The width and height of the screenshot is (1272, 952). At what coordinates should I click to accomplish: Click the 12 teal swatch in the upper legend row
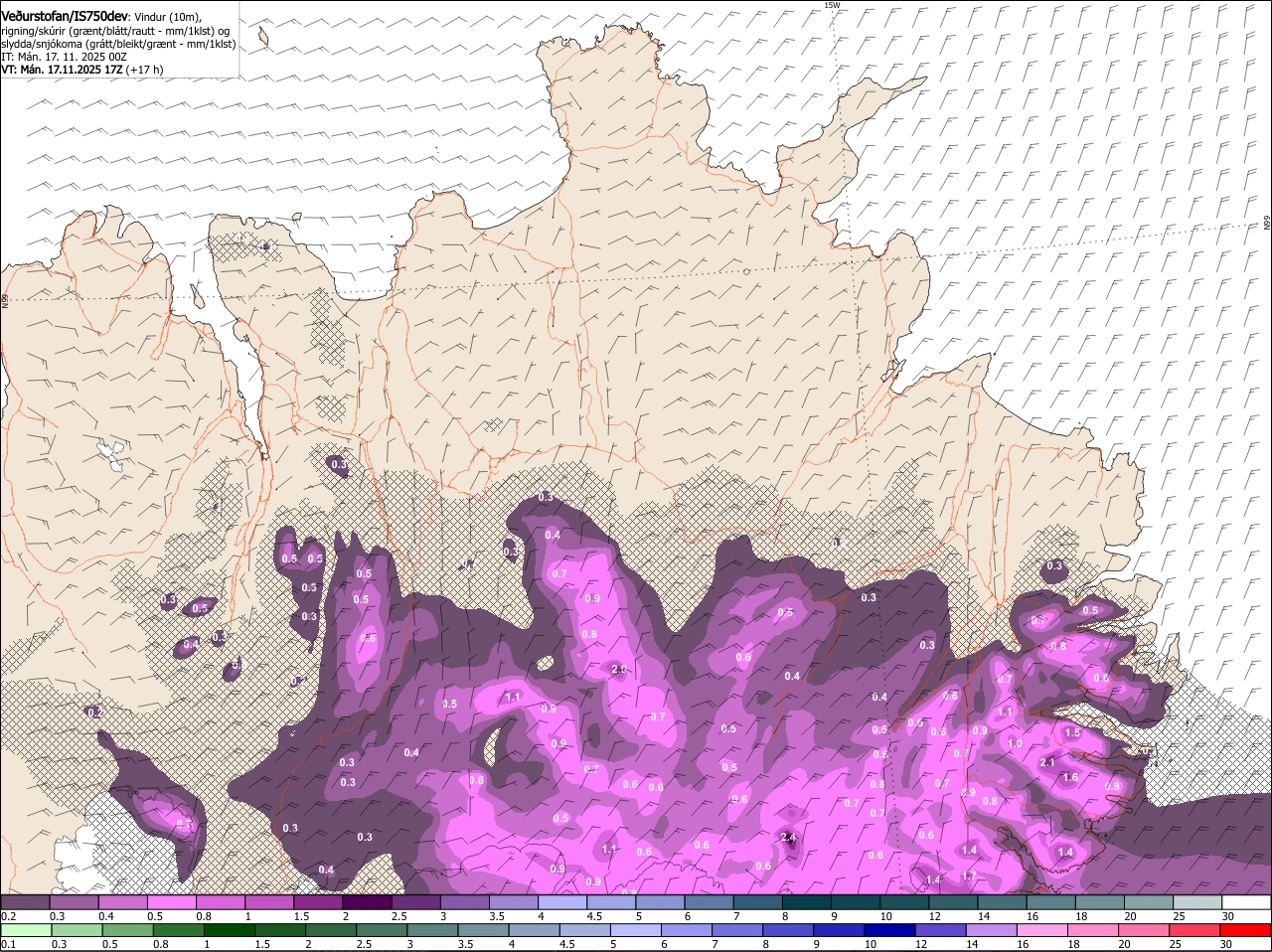[954, 901]
